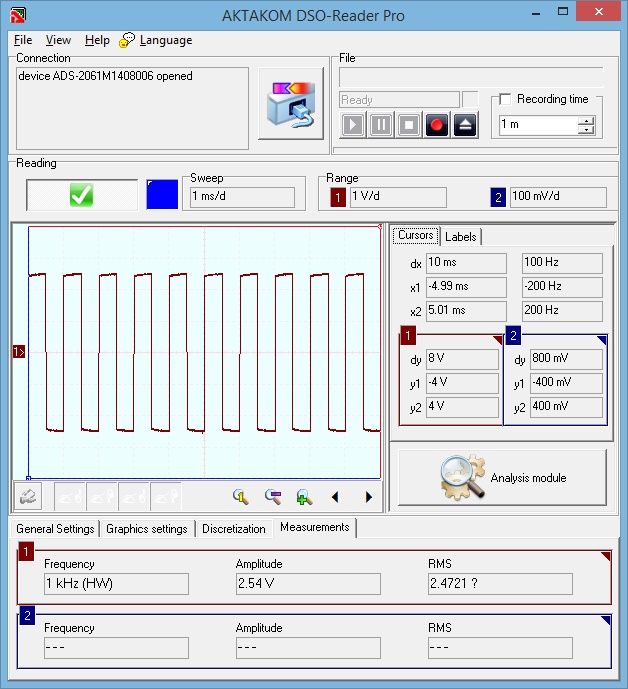The width and height of the screenshot is (628, 689).
Task: Click the channel 1 Range 1 V/d field
Action: tap(398, 197)
